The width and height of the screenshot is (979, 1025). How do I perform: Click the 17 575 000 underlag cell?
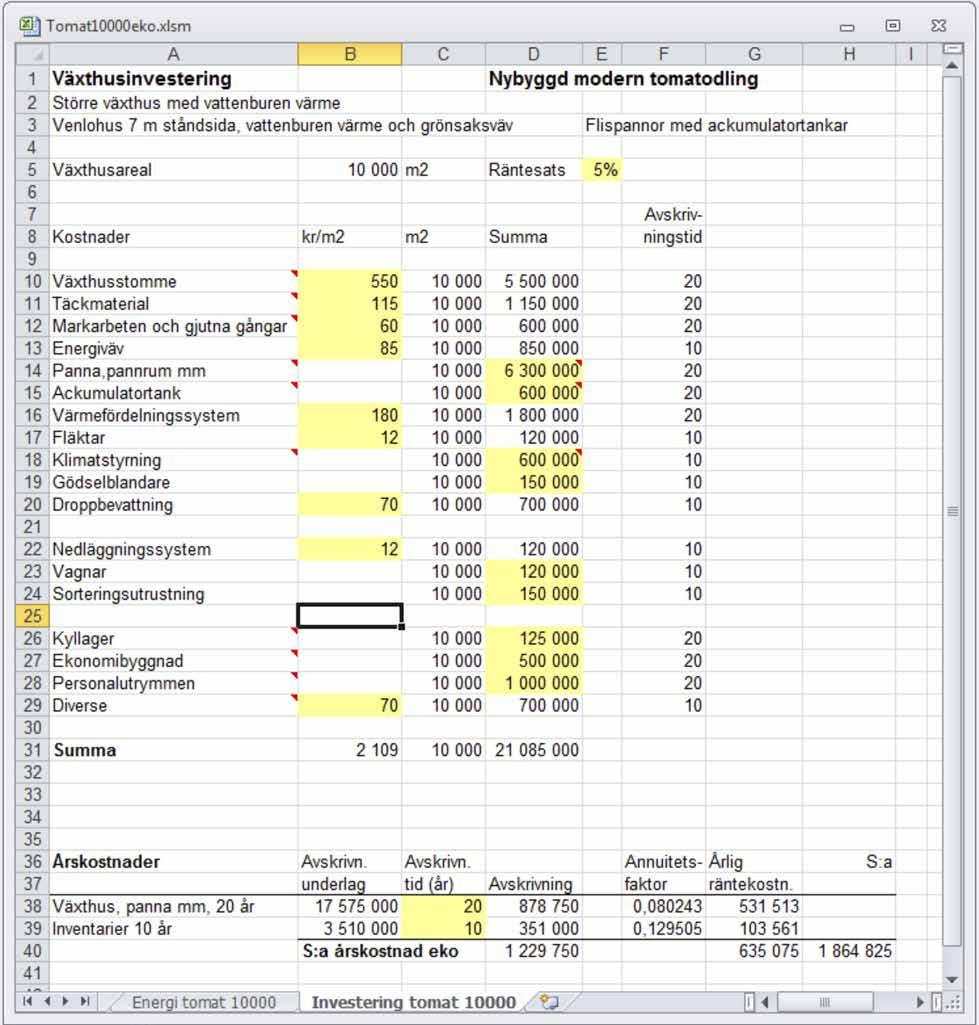(350, 906)
